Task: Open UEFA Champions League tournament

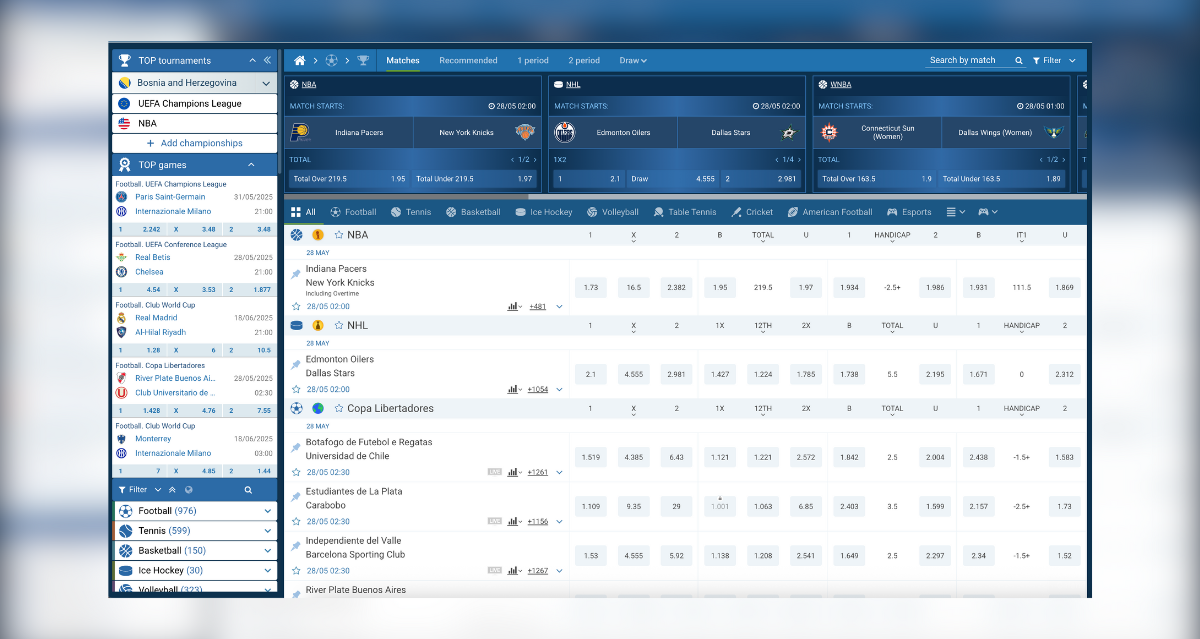Action: pyautogui.click(x=195, y=103)
